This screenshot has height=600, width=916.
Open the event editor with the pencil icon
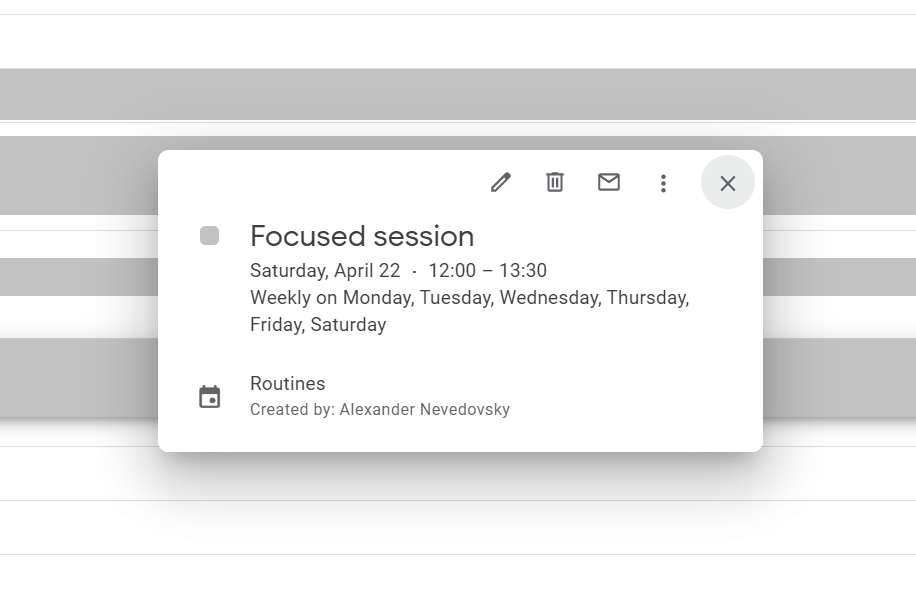tap(500, 183)
